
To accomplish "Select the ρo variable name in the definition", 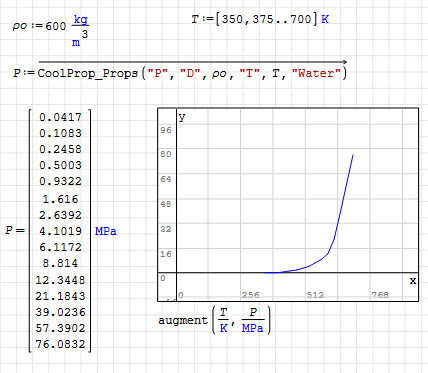I will tap(20, 26).
